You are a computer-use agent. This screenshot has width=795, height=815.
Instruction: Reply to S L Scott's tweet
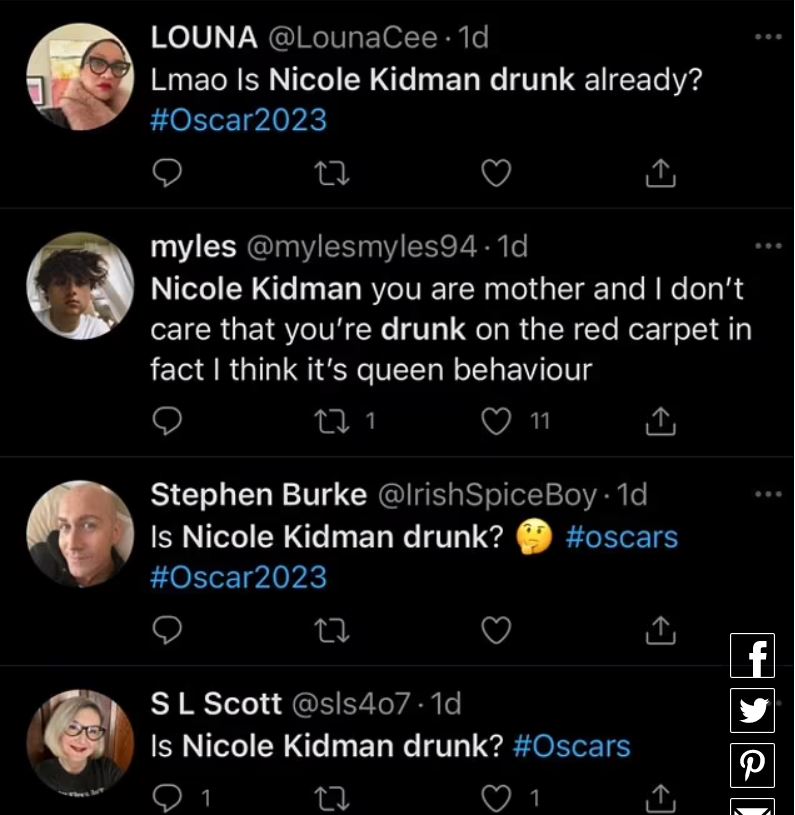click(168, 797)
